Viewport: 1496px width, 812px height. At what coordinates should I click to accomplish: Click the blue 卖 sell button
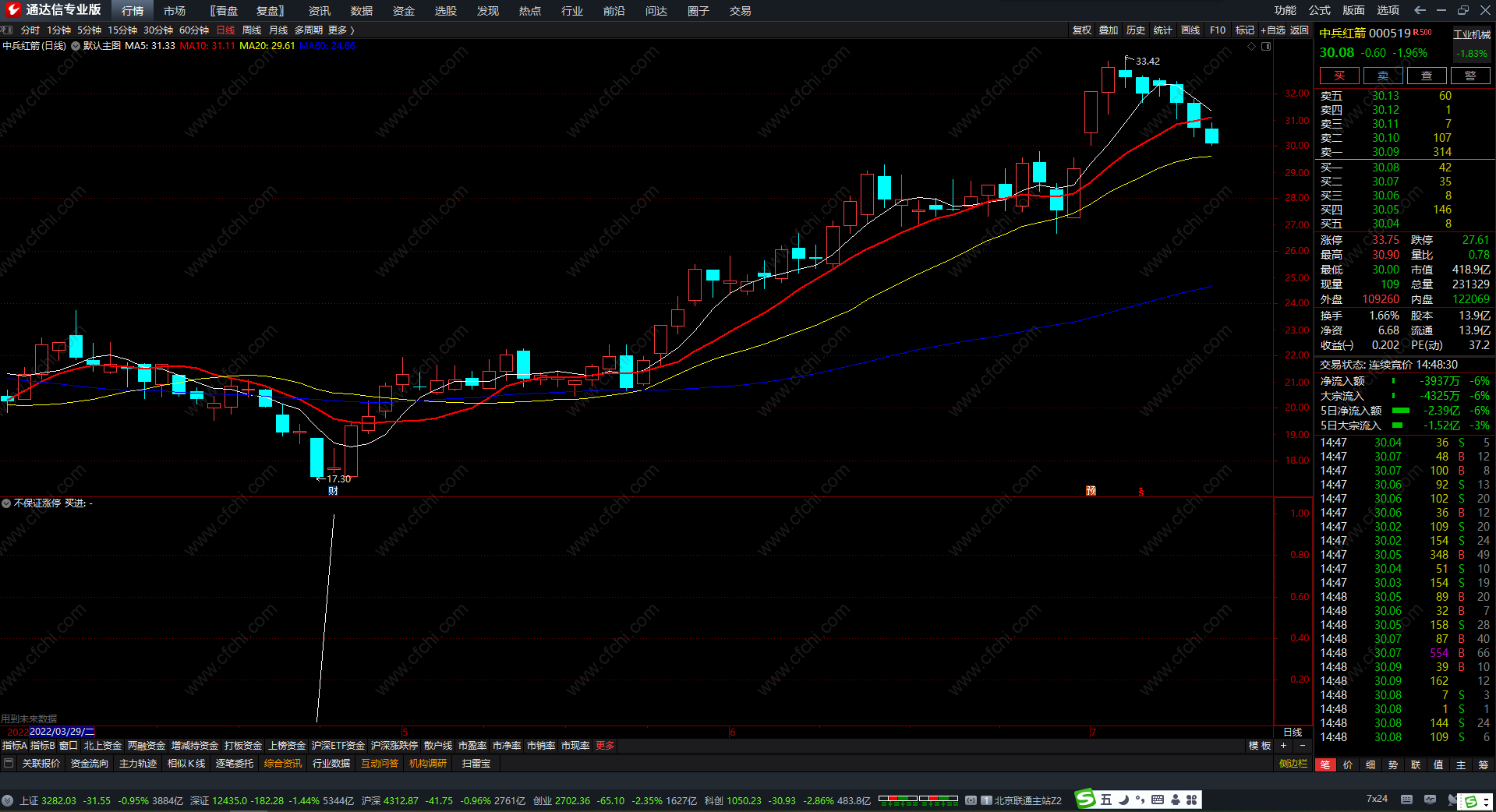click(1383, 76)
